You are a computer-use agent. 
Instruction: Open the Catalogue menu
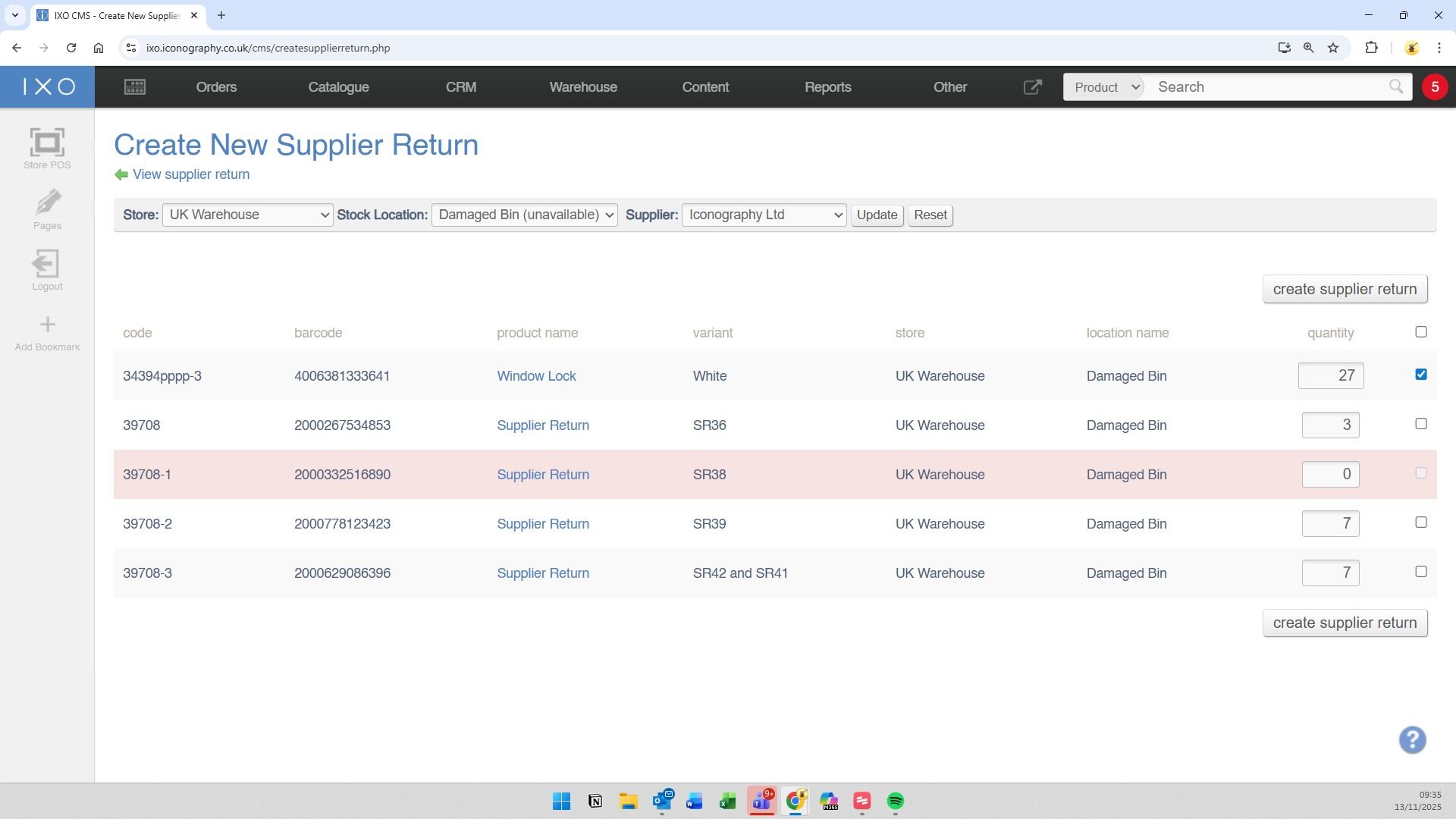[338, 87]
